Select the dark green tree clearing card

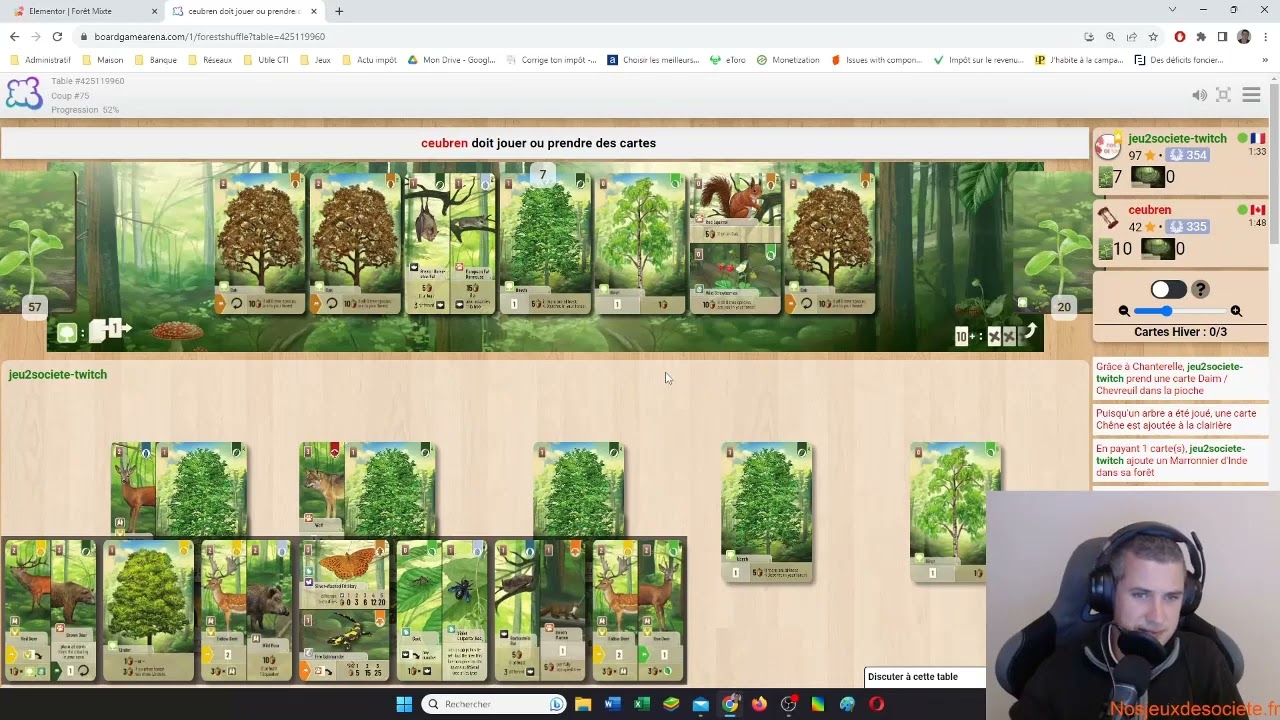(545, 243)
